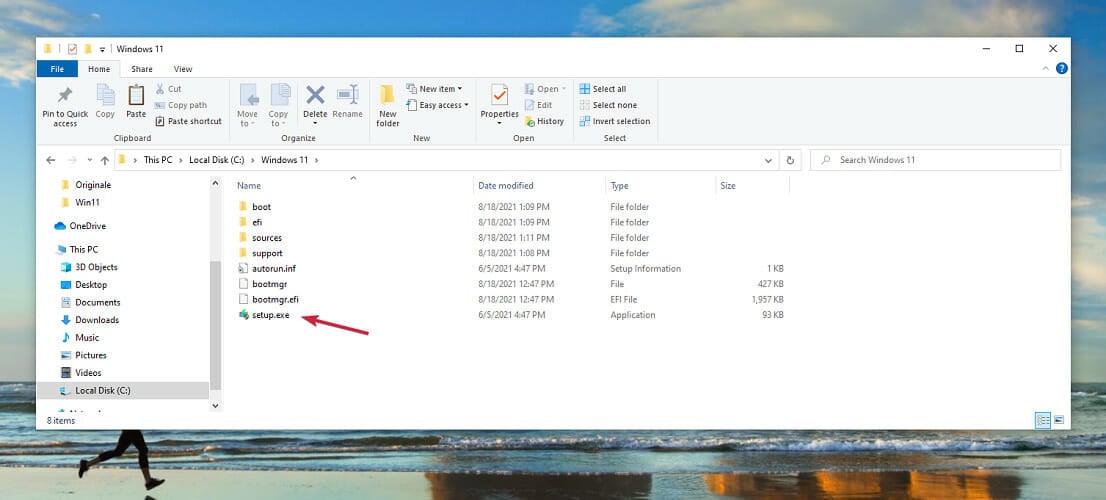Open file History
The width and height of the screenshot is (1106, 500).
[x=545, y=121]
